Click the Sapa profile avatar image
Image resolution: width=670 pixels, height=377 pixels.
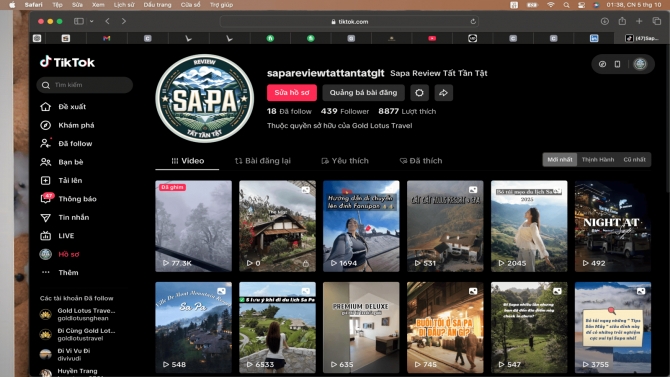coord(205,98)
